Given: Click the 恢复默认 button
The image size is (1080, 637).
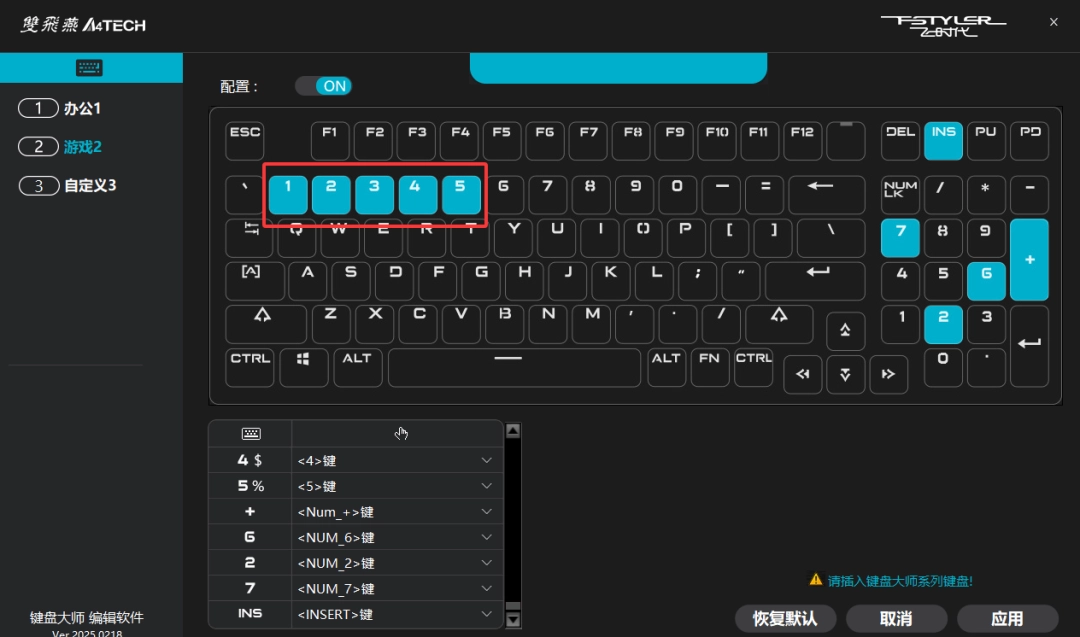Looking at the screenshot, I should point(785,619).
